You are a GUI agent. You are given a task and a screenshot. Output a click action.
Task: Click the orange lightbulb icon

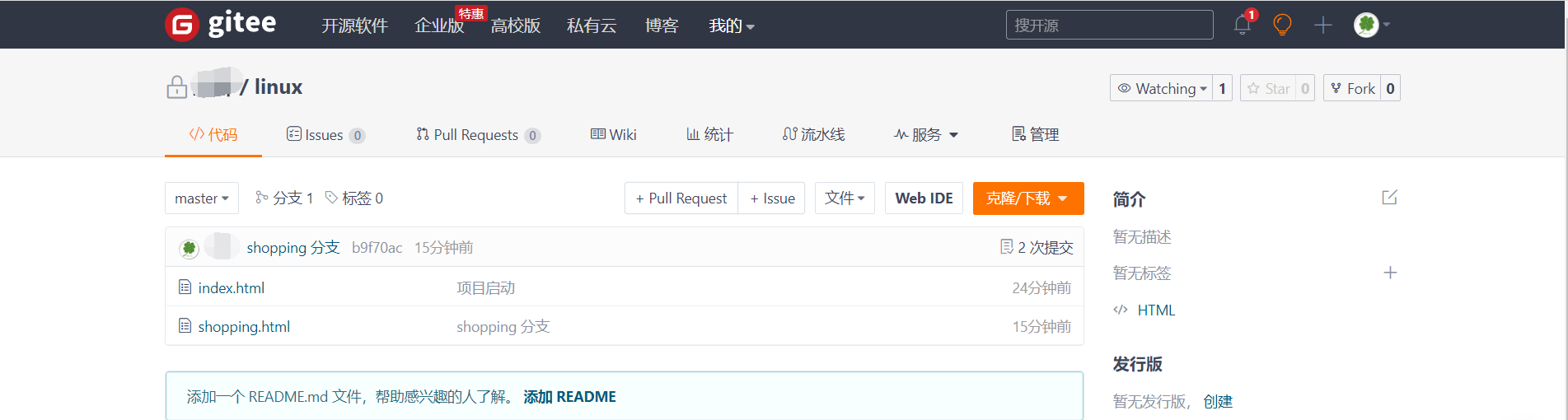point(1282,25)
